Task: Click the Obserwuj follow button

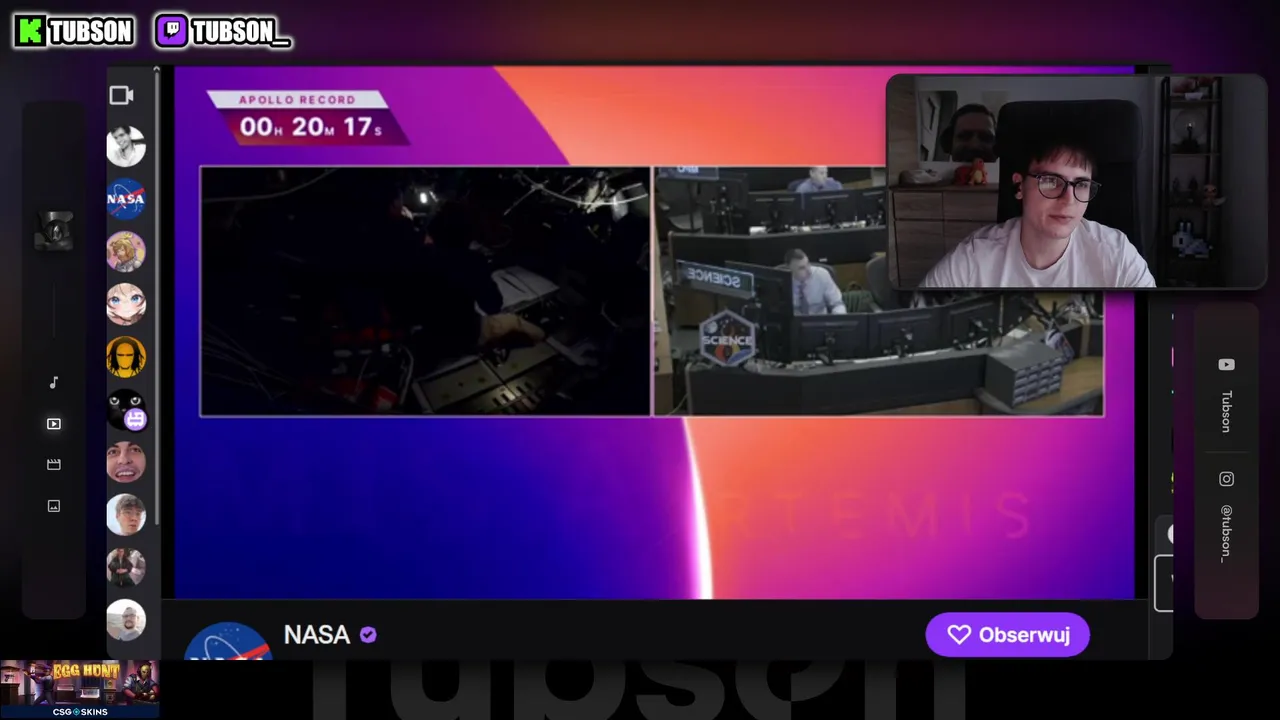Action: coord(1007,635)
